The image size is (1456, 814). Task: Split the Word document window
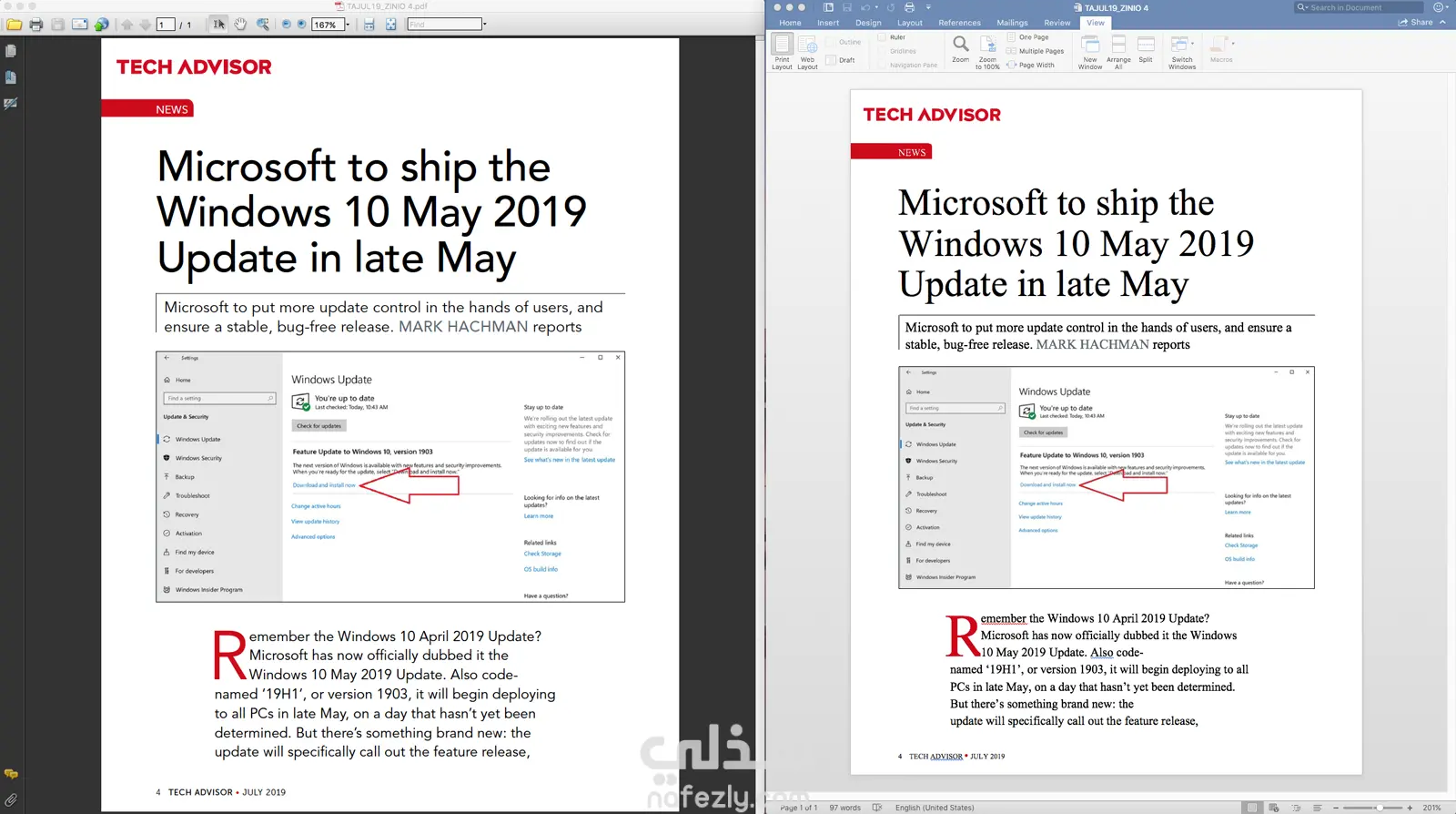pyautogui.click(x=1146, y=49)
